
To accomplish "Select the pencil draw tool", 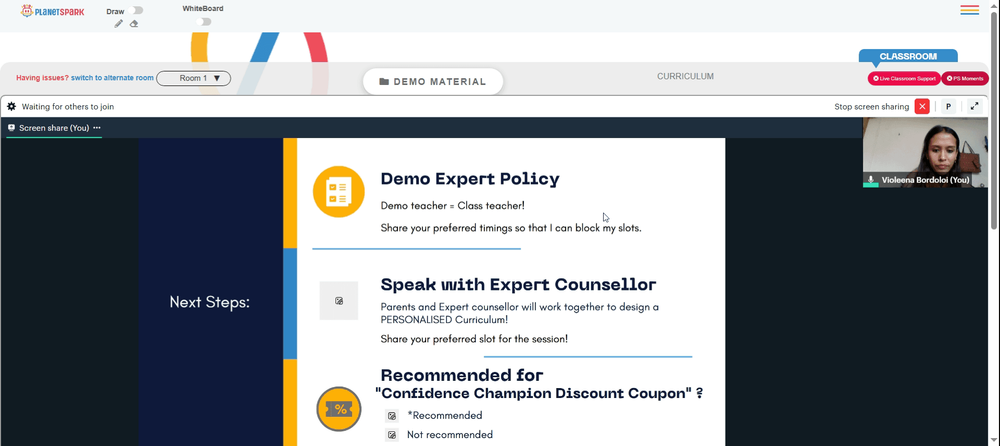I will (x=119, y=24).
